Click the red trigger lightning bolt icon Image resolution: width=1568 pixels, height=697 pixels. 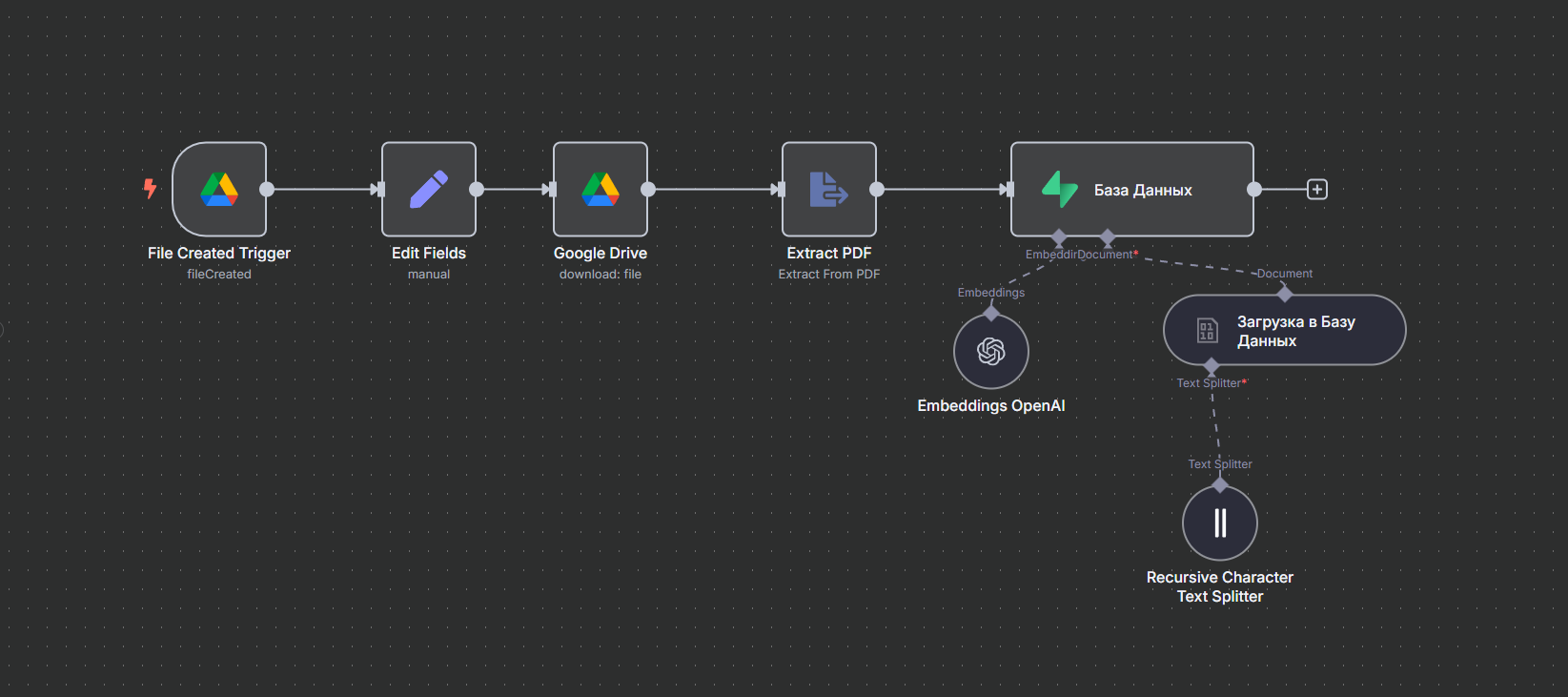[x=150, y=188]
